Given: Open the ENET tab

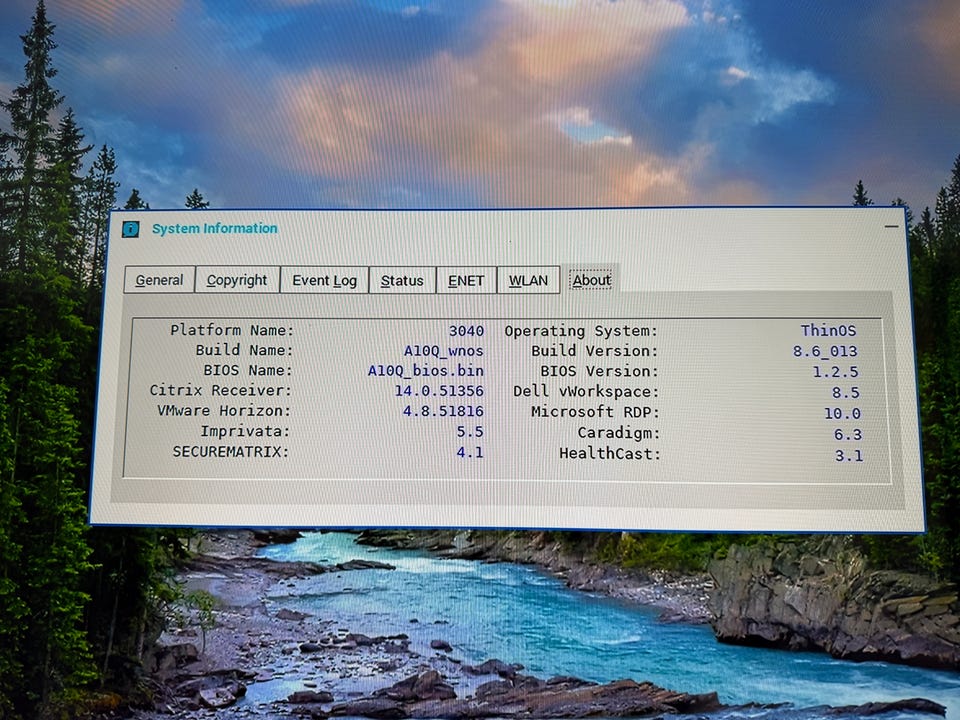Looking at the screenshot, I should point(466,280).
